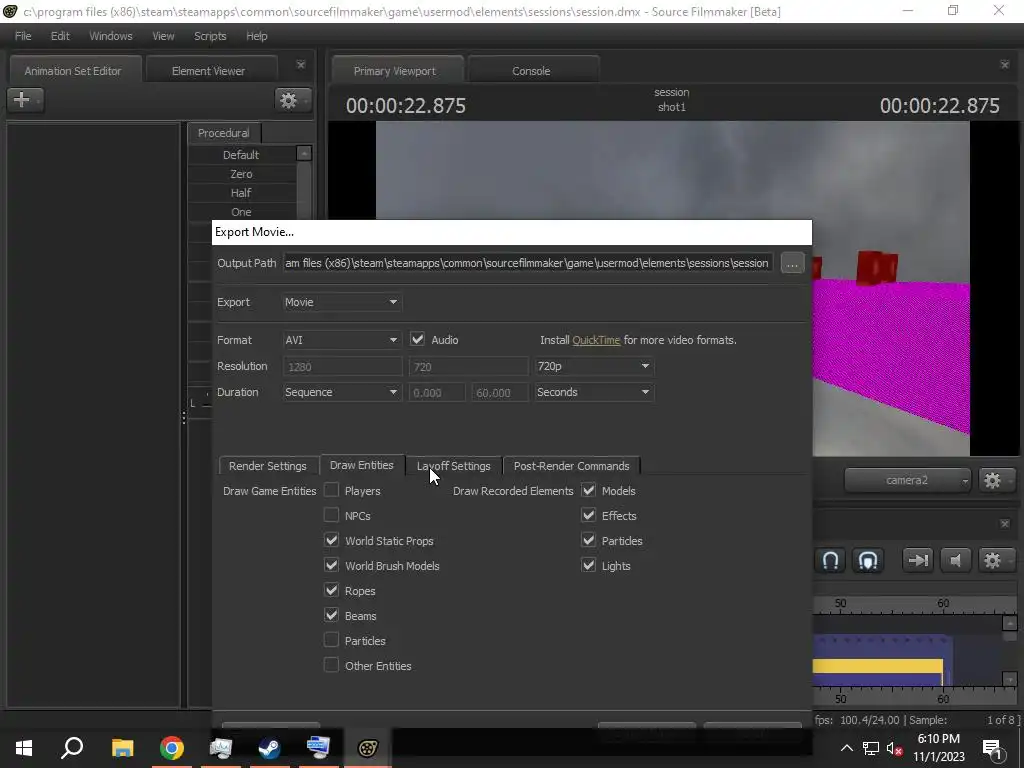Toggle the Beams checkbox

pos(332,615)
